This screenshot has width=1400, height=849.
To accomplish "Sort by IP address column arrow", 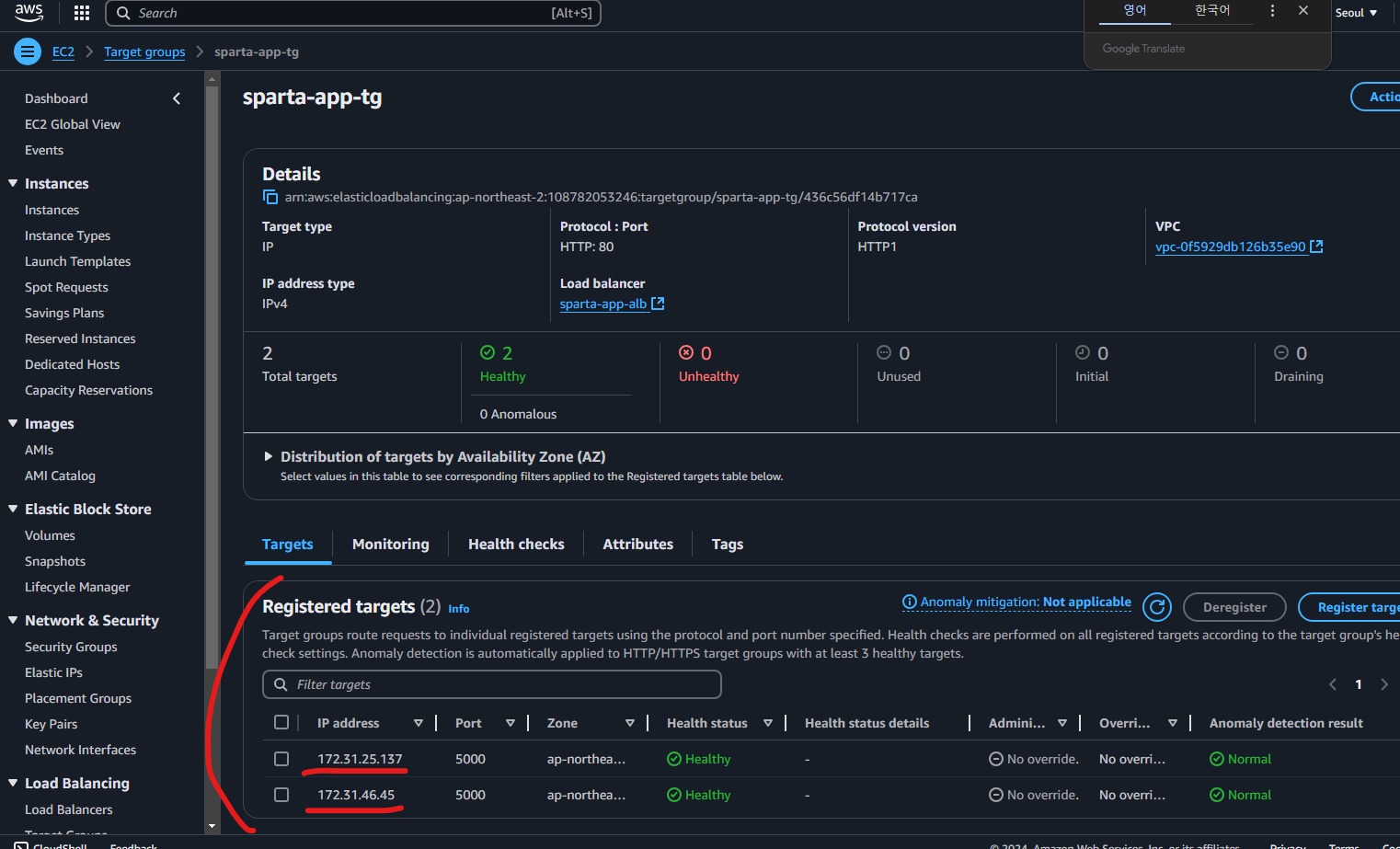I will (x=419, y=723).
